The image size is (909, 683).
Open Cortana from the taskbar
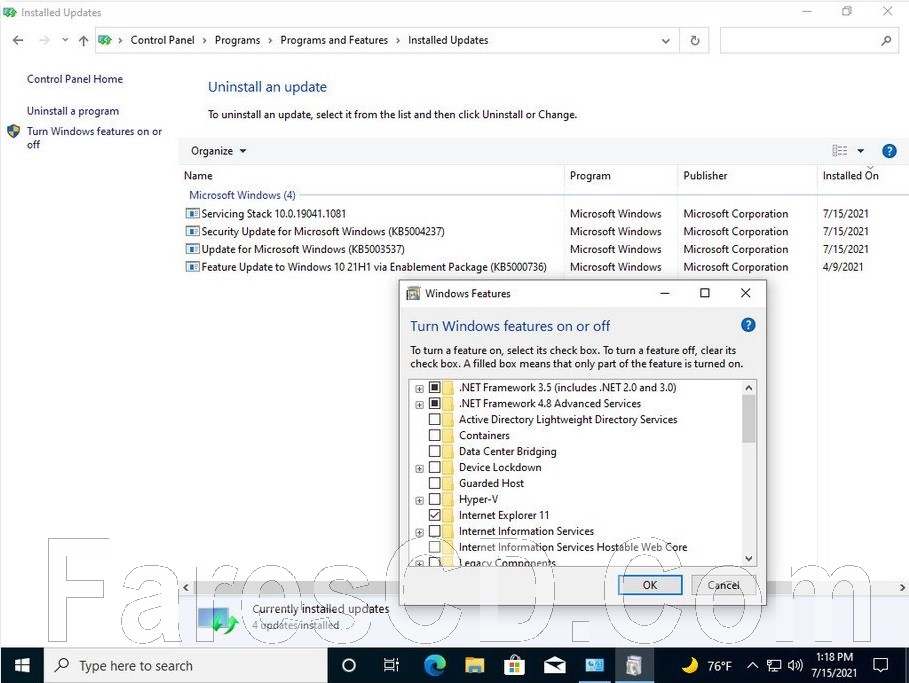(x=348, y=665)
